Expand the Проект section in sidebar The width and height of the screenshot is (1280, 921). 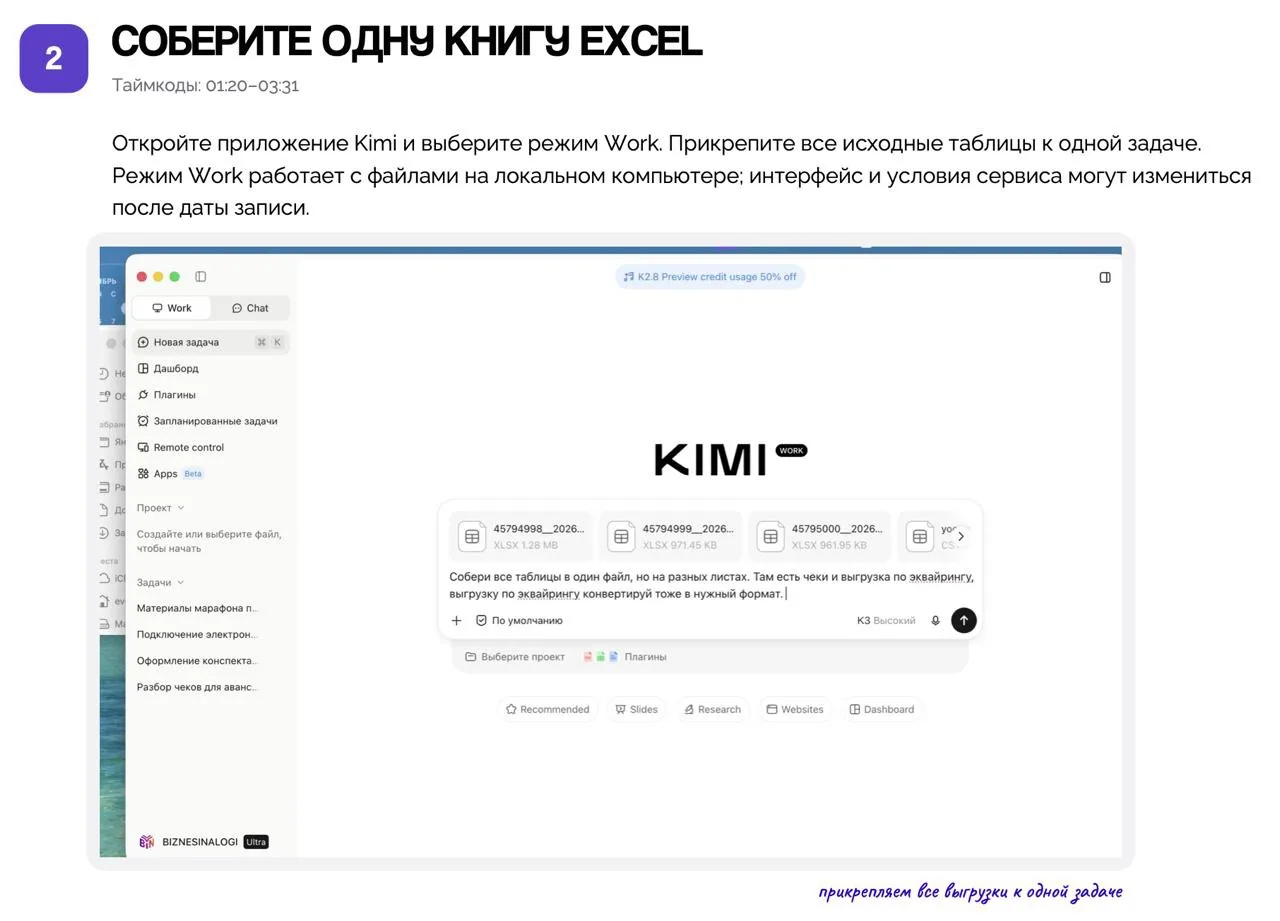[x=161, y=508]
